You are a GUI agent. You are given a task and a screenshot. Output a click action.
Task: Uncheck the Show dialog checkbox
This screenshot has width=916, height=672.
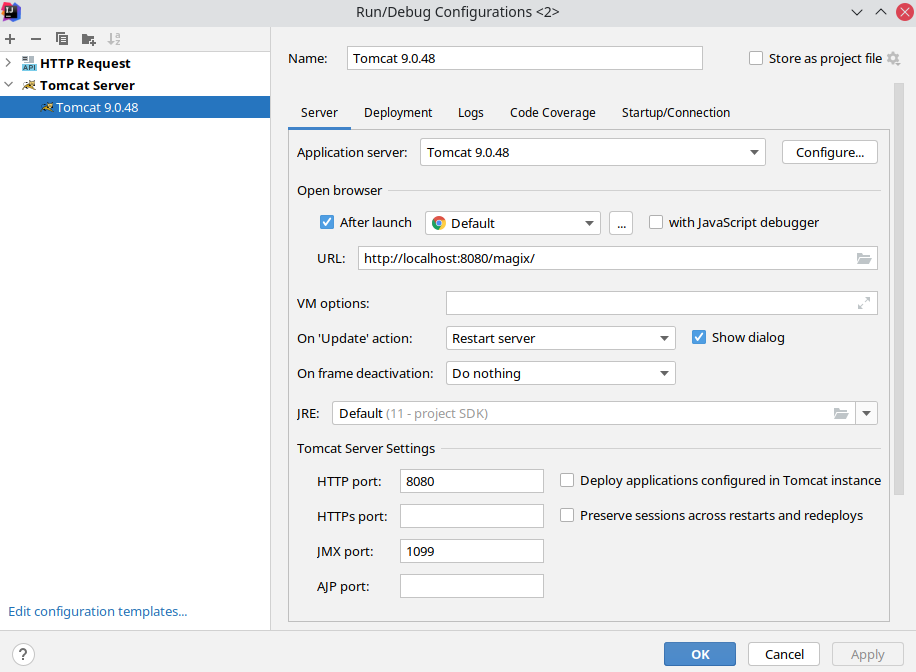click(x=699, y=337)
